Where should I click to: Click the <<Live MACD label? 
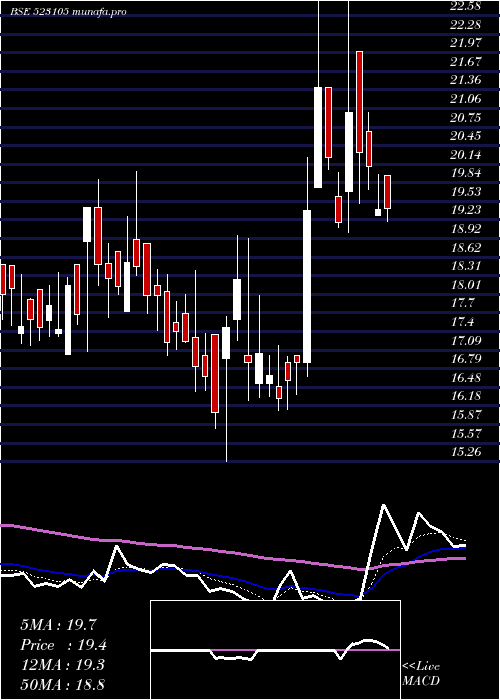(x=421, y=674)
